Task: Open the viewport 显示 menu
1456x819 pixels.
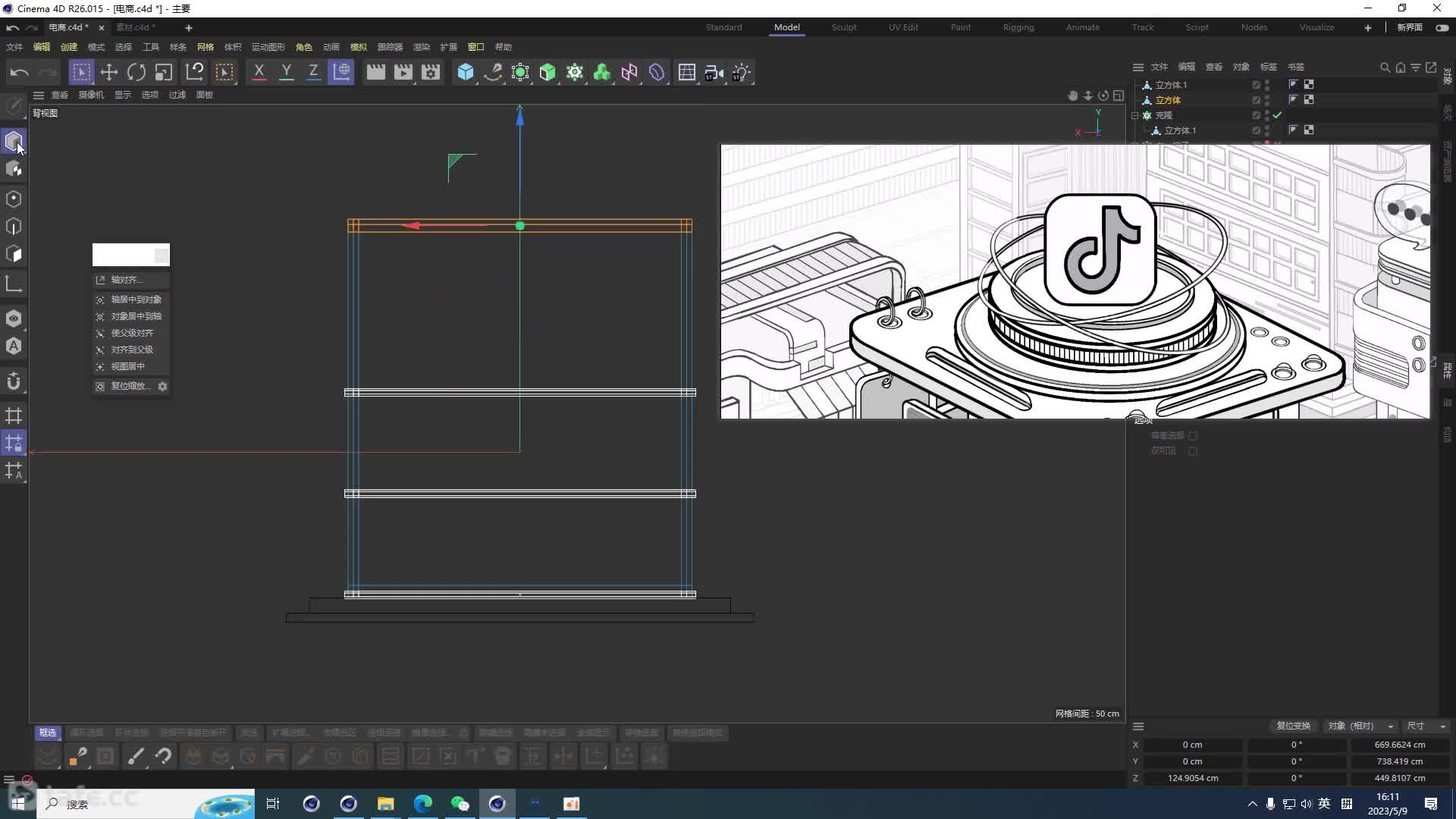Action: [123, 95]
